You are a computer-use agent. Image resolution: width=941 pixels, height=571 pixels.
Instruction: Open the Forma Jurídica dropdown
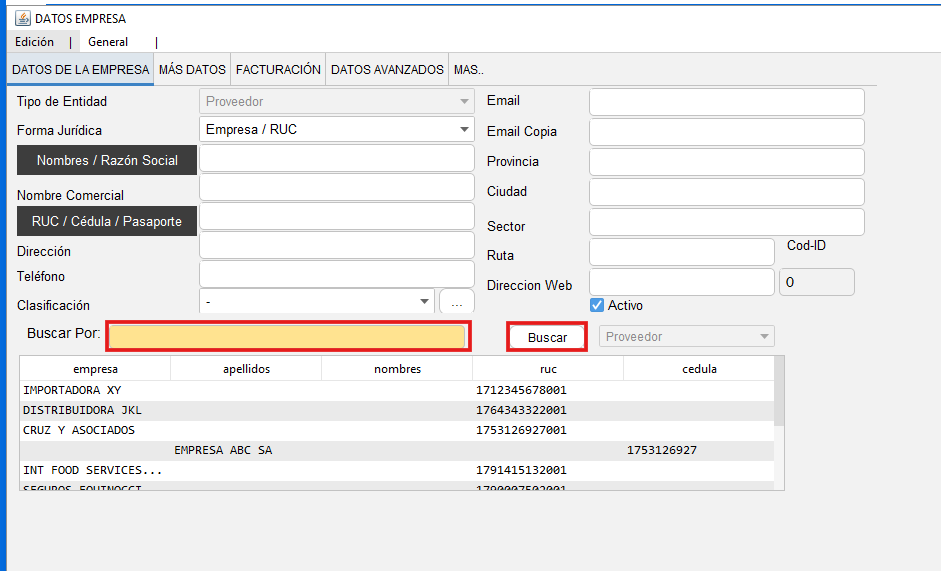coord(337,129)
